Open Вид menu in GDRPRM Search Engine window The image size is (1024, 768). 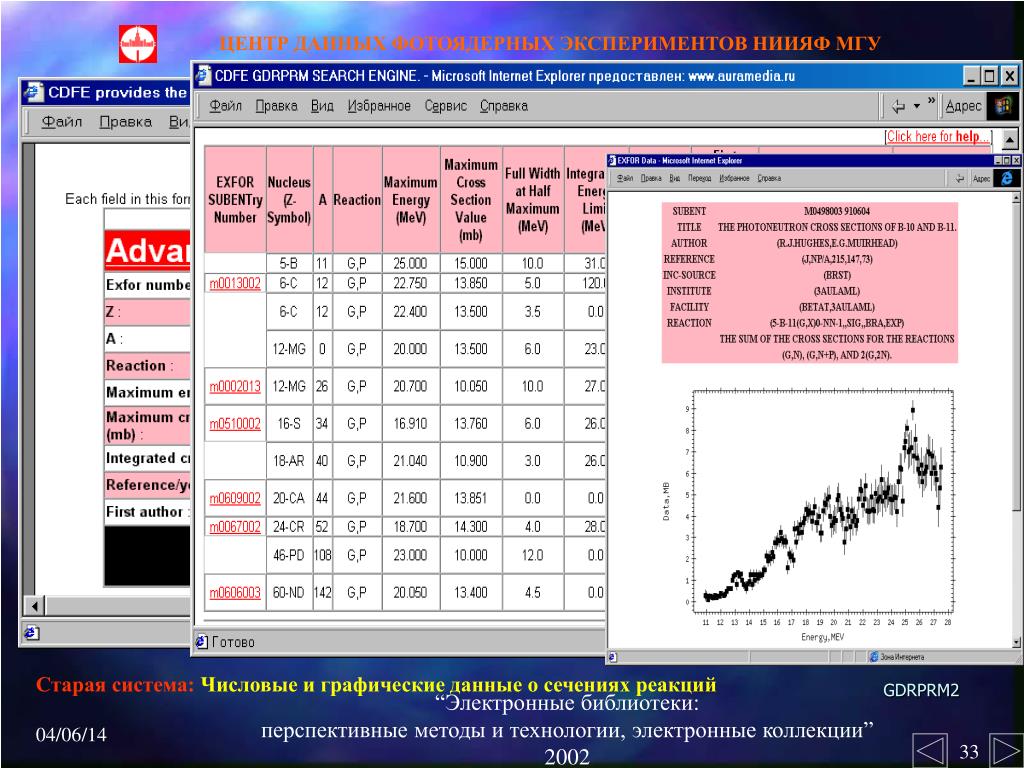coord(322,106)
